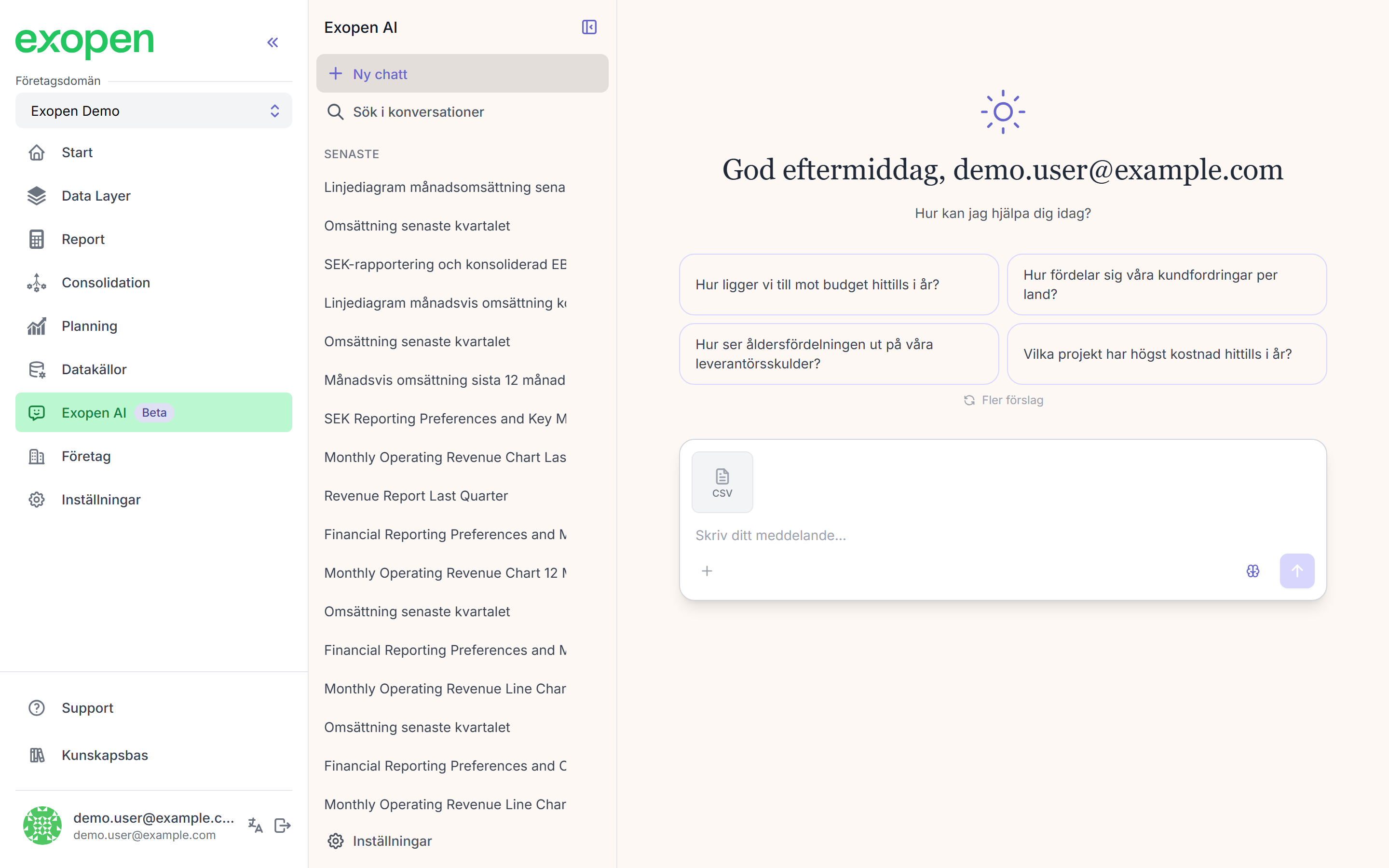Screen dimensions: 1389x868
Task: Open Kunskapsbas in the sidebar
Action: coord(154,755)
